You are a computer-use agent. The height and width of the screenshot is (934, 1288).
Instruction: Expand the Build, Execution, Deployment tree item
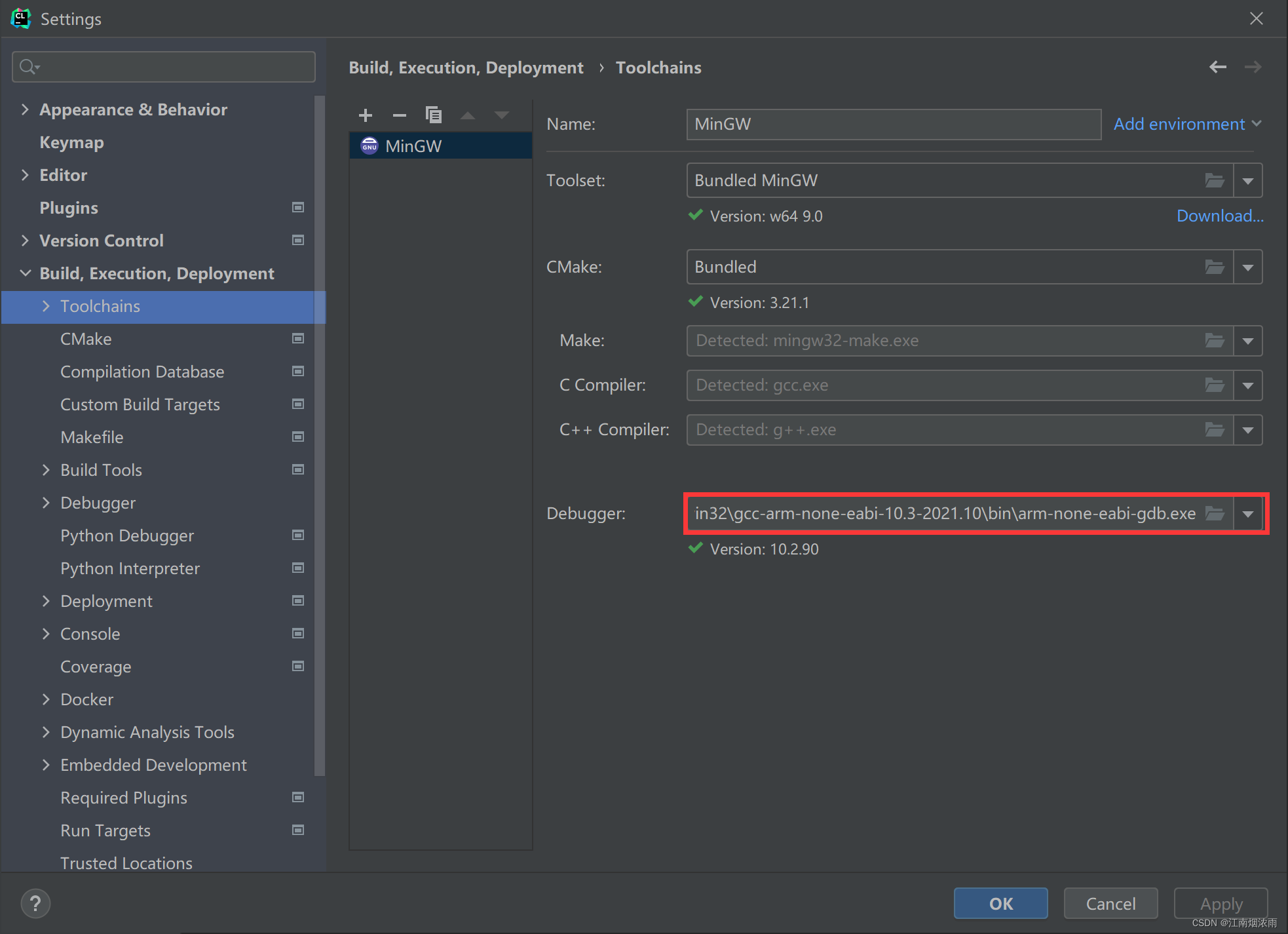[x=22, y=273]
